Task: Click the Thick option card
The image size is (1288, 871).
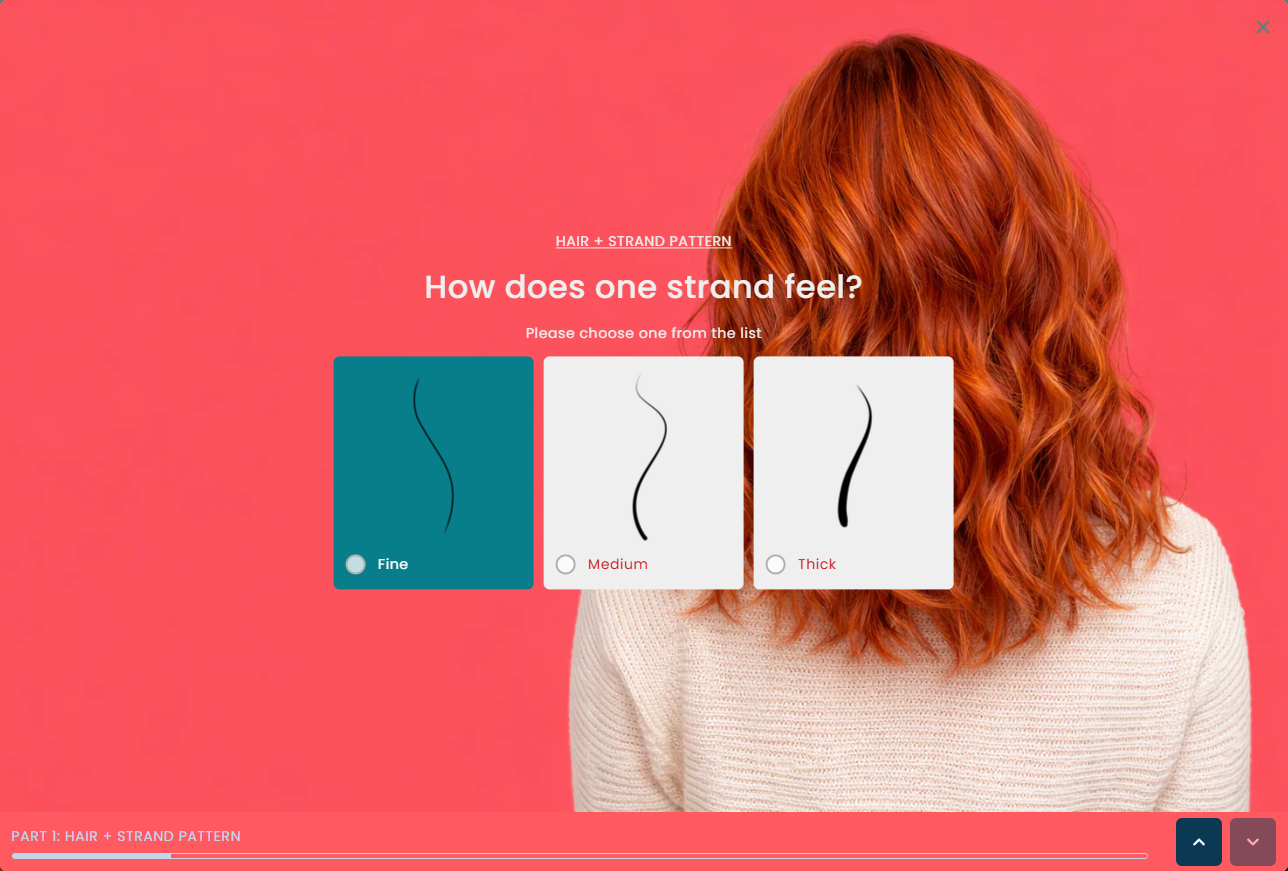Action: coord(853,472)
